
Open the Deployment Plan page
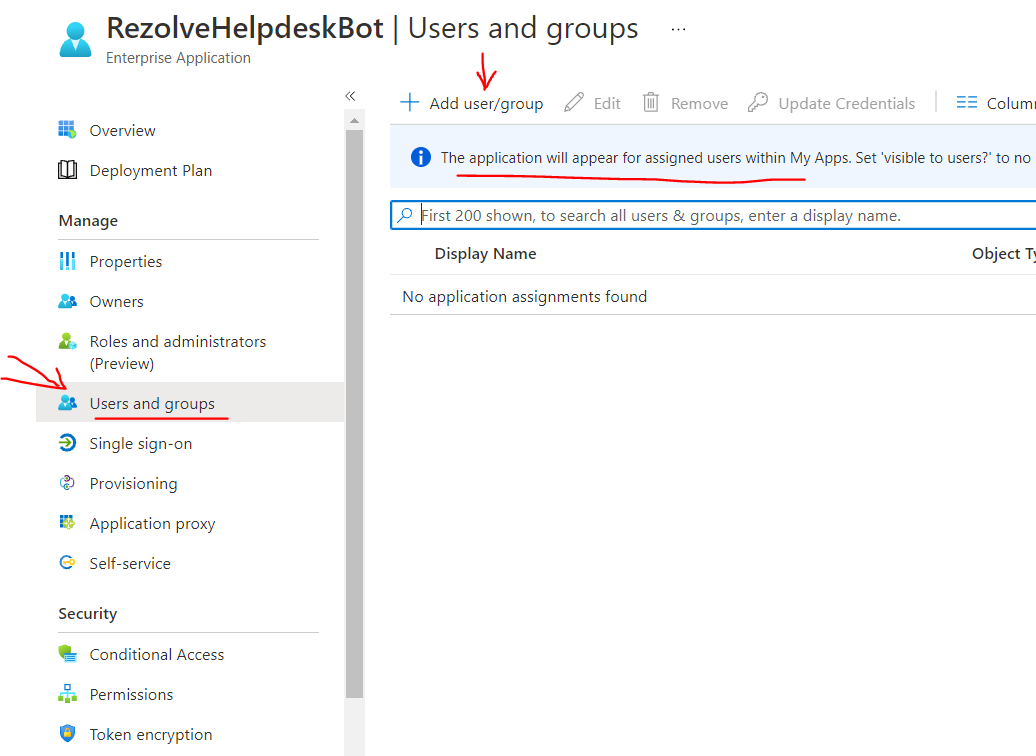[x=151, y=170]
